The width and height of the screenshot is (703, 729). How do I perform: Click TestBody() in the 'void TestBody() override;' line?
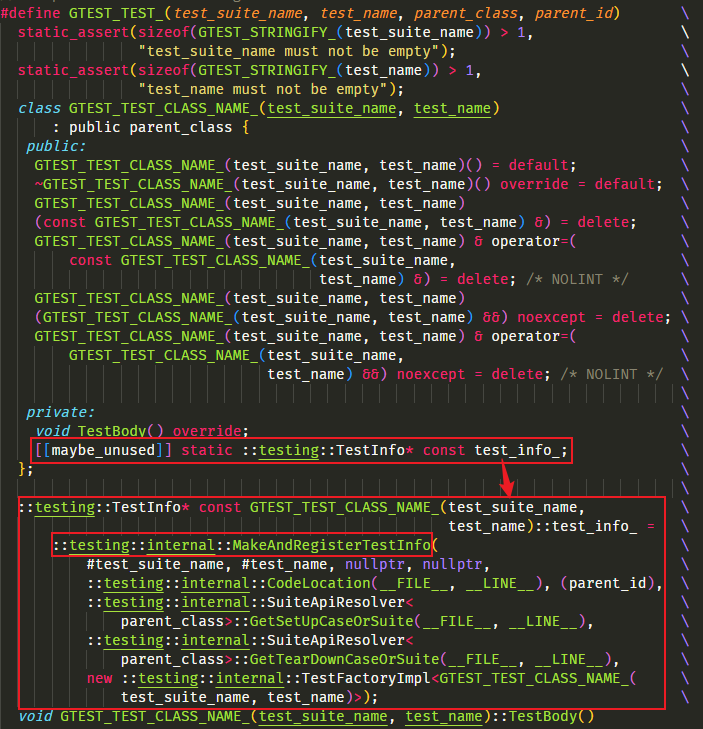pos(120,431)
